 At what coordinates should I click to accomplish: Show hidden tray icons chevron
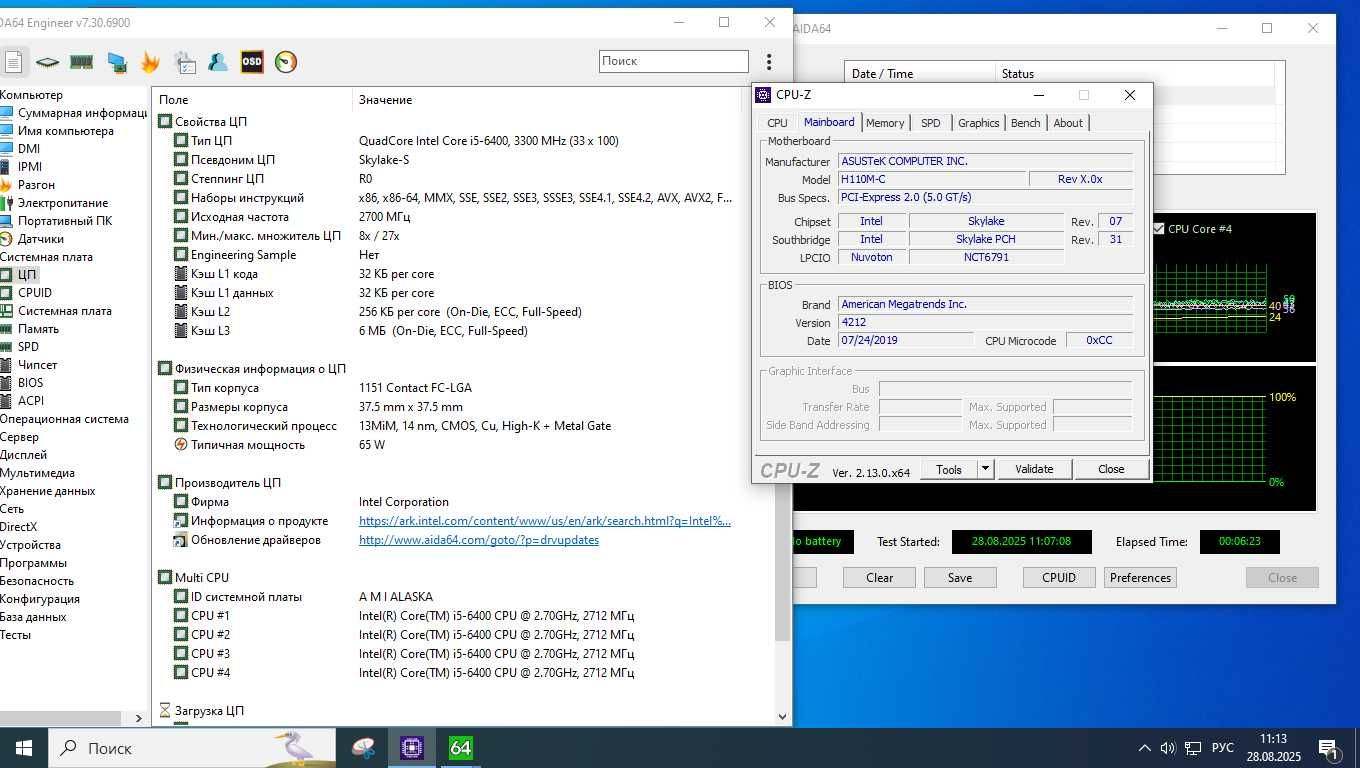tap(1144, 748)
